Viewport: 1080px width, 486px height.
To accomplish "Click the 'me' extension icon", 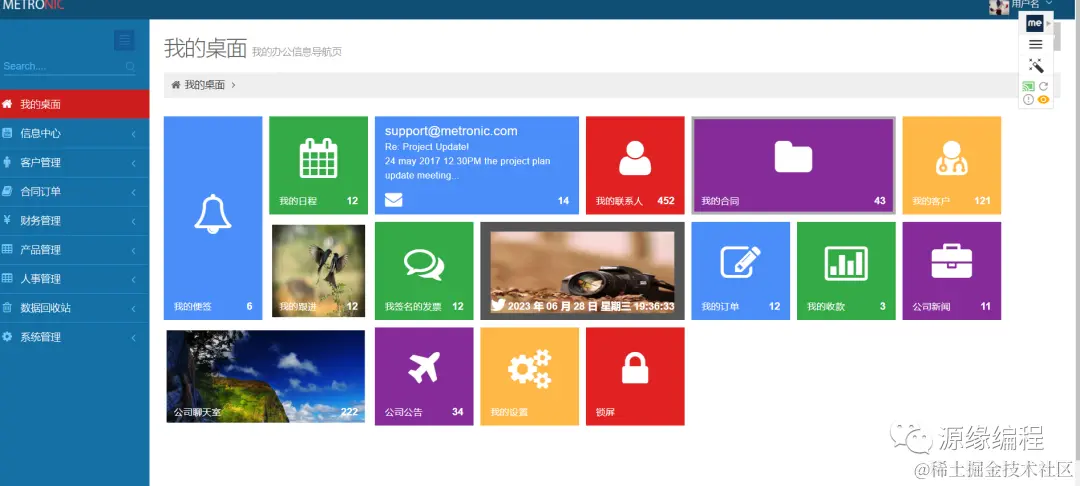I will tap(1035, 23).
